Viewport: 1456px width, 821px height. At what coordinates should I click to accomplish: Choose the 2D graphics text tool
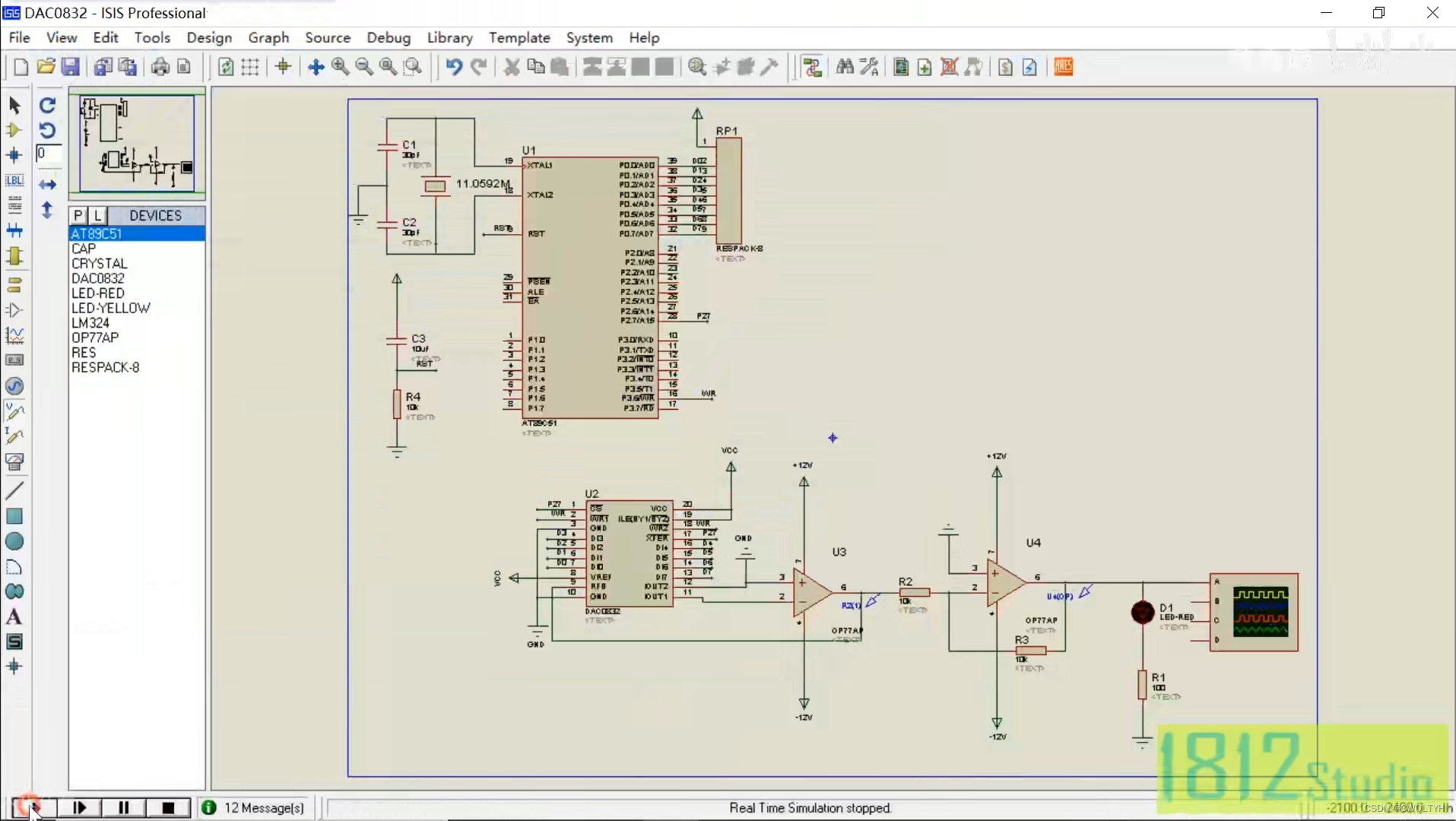(x=14, y=617)
